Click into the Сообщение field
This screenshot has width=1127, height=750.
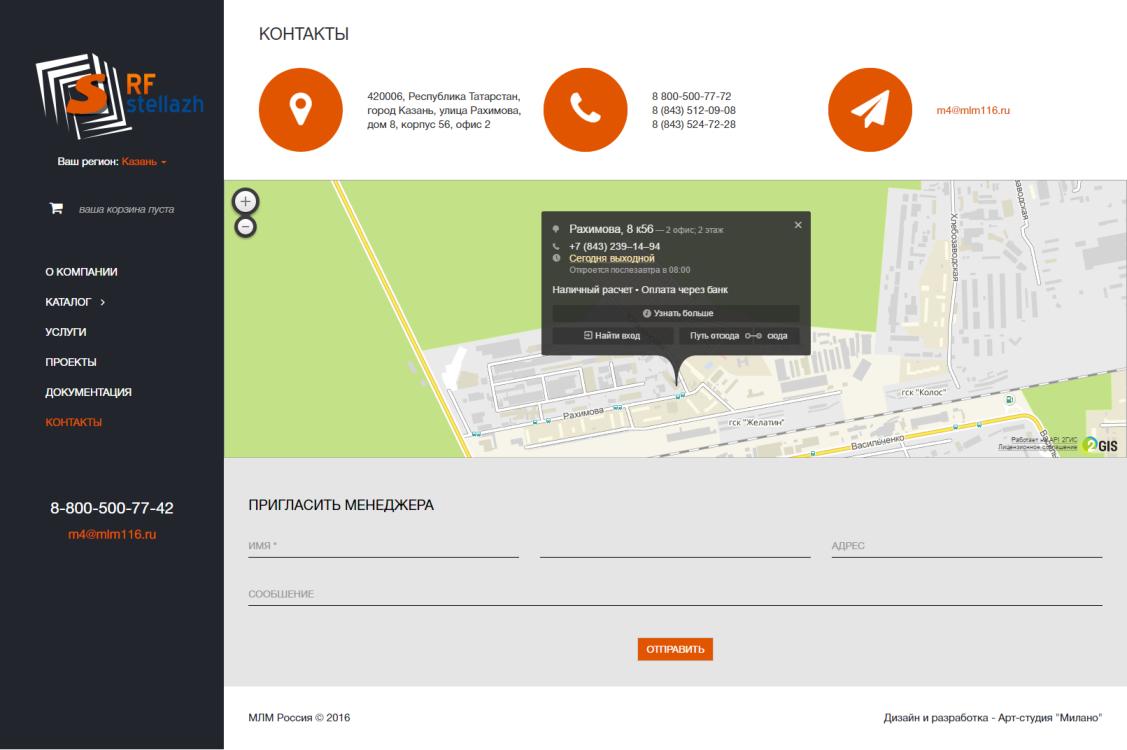click(675, 594)
